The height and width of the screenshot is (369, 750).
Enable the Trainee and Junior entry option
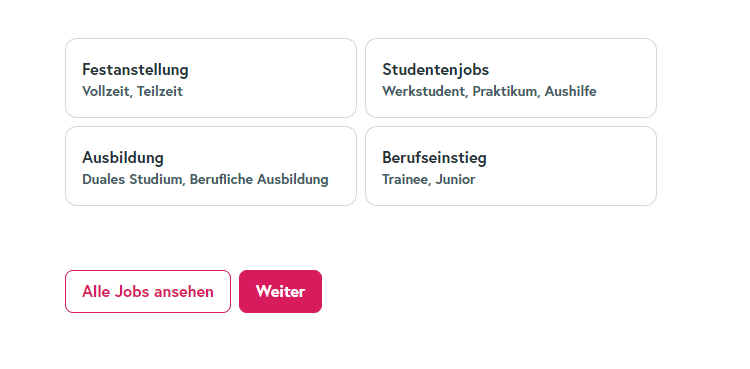pos(511,166)
